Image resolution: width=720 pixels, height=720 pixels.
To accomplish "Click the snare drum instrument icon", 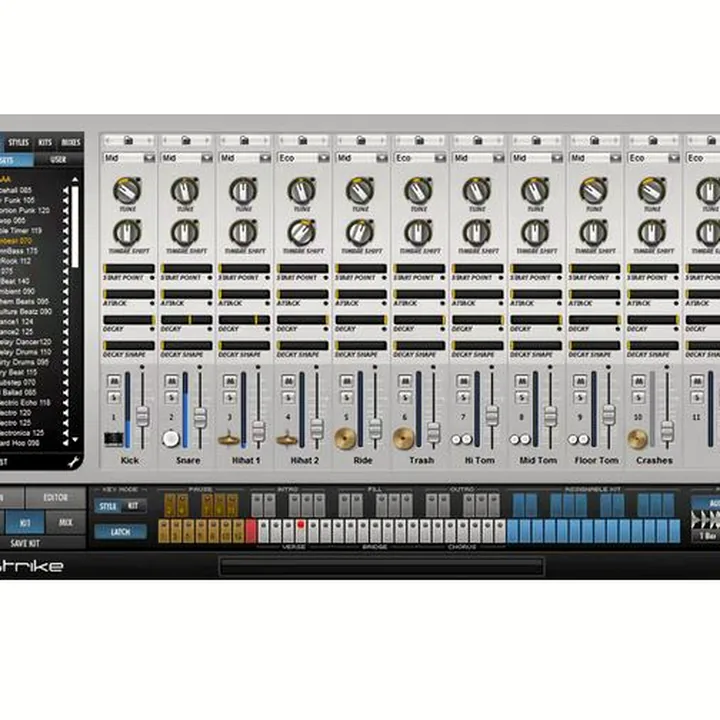I will pyautogui.click(x=171, y=439).
